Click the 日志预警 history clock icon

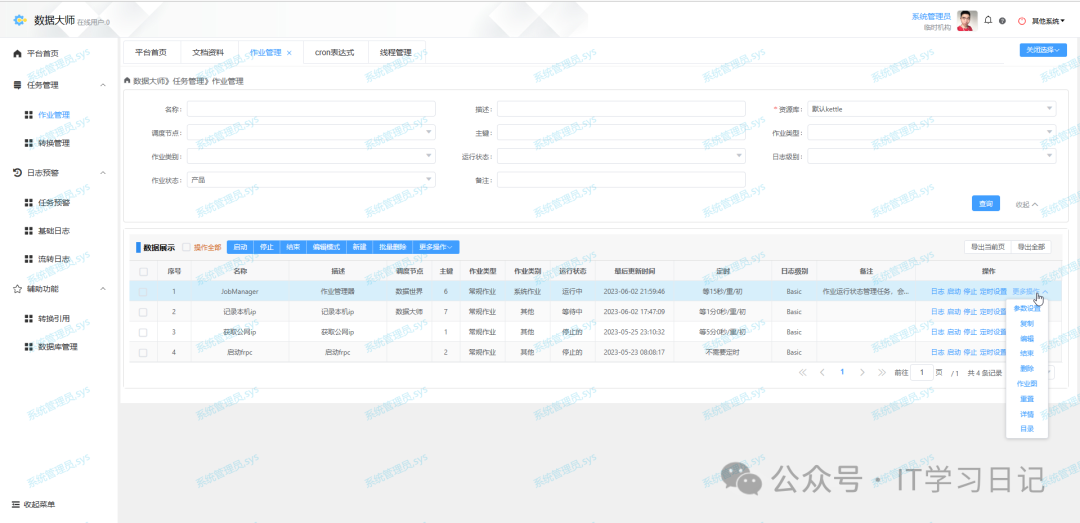pos(18,172)
